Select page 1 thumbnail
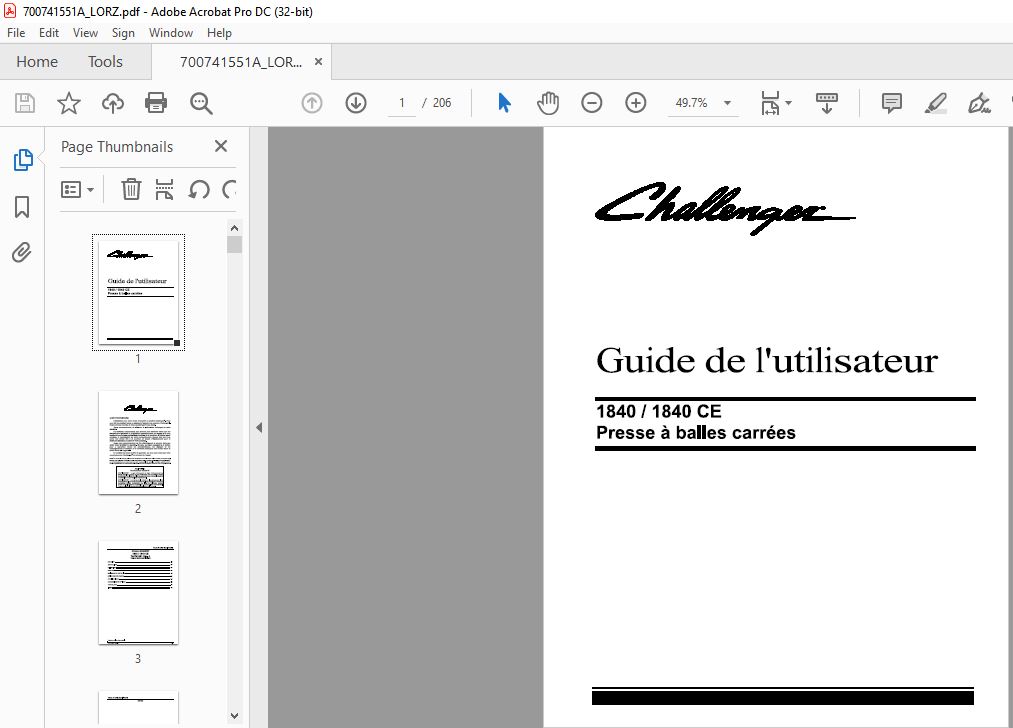Viewport: 1013px width, 728px height. tap(138, 293)
